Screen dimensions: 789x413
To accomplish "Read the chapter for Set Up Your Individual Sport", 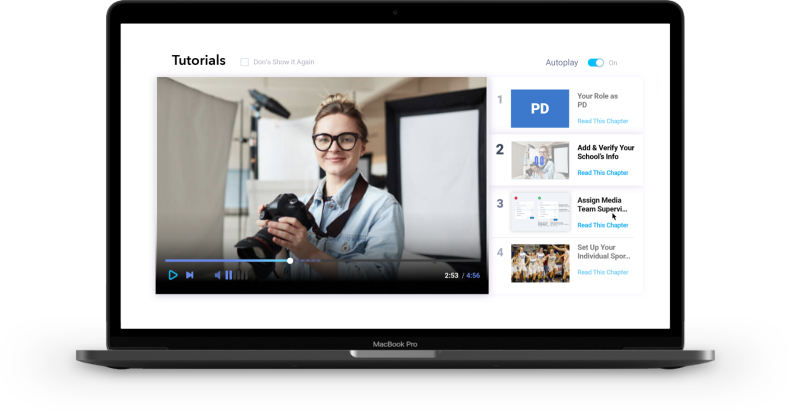I will coord(602,272).
